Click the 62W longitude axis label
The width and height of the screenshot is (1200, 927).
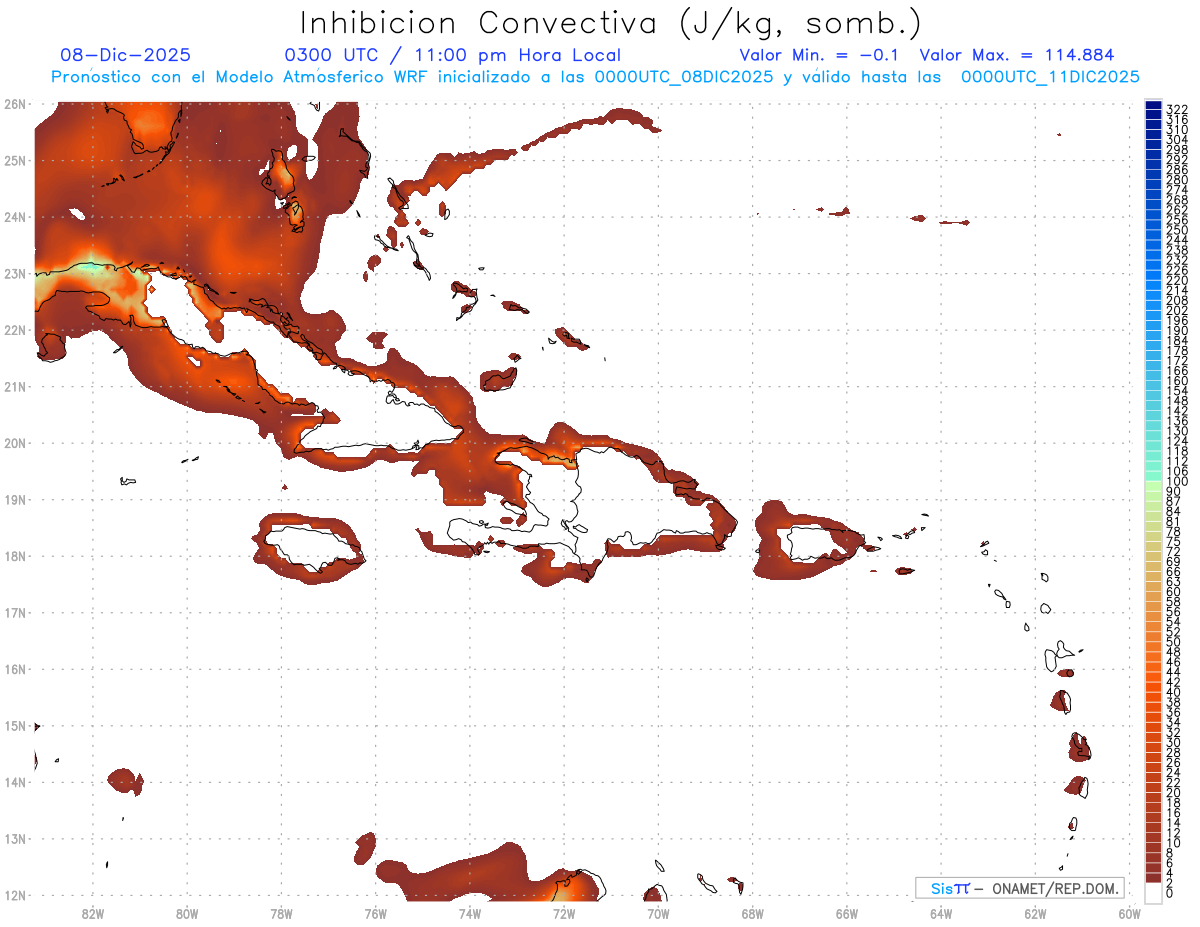pos(1035,913)
